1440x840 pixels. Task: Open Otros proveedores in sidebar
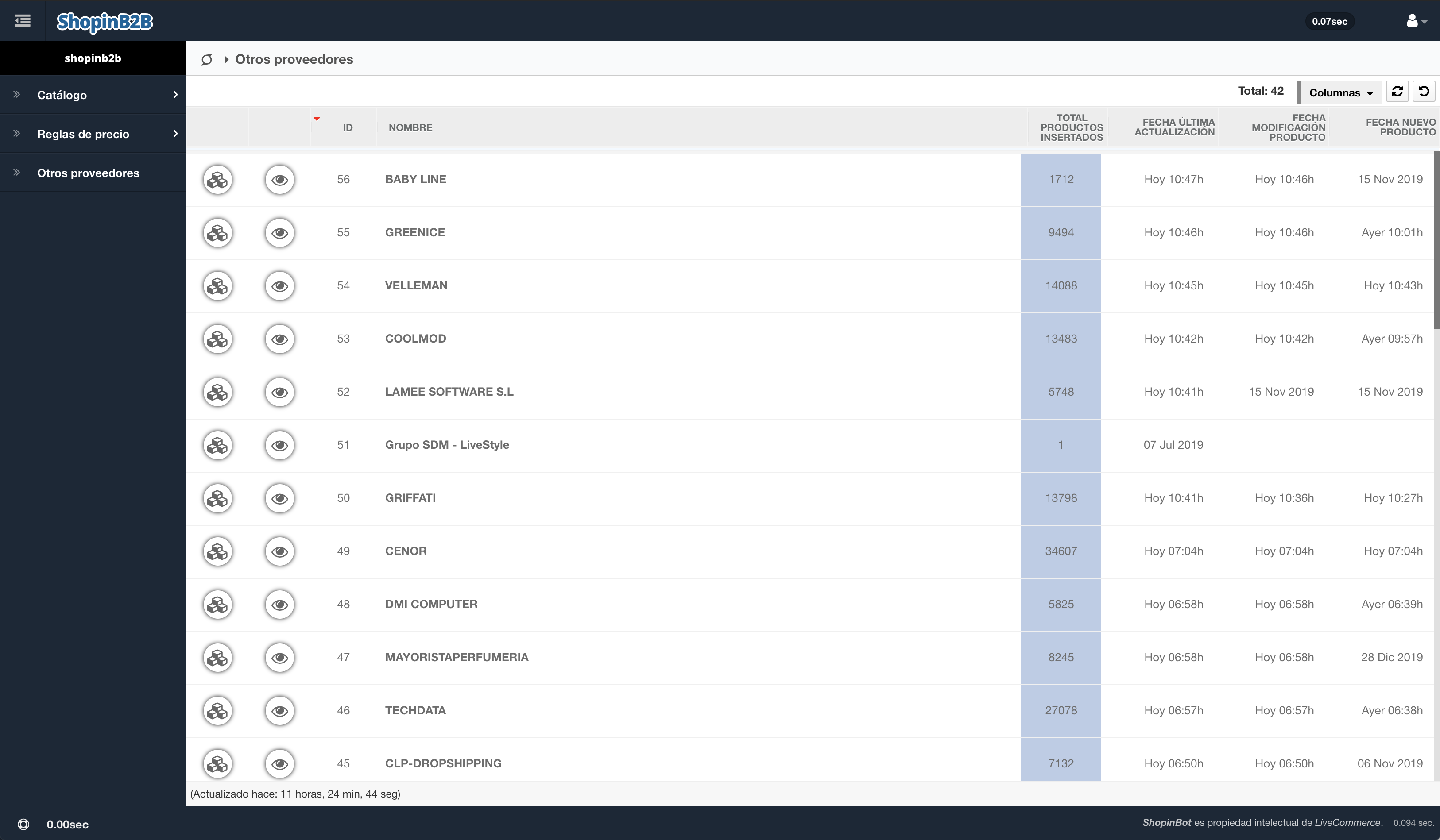93,173
